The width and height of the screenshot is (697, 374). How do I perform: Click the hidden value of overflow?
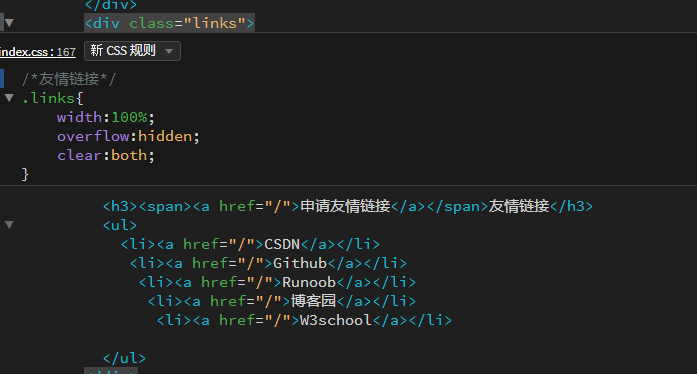click(x=165, y=136)
